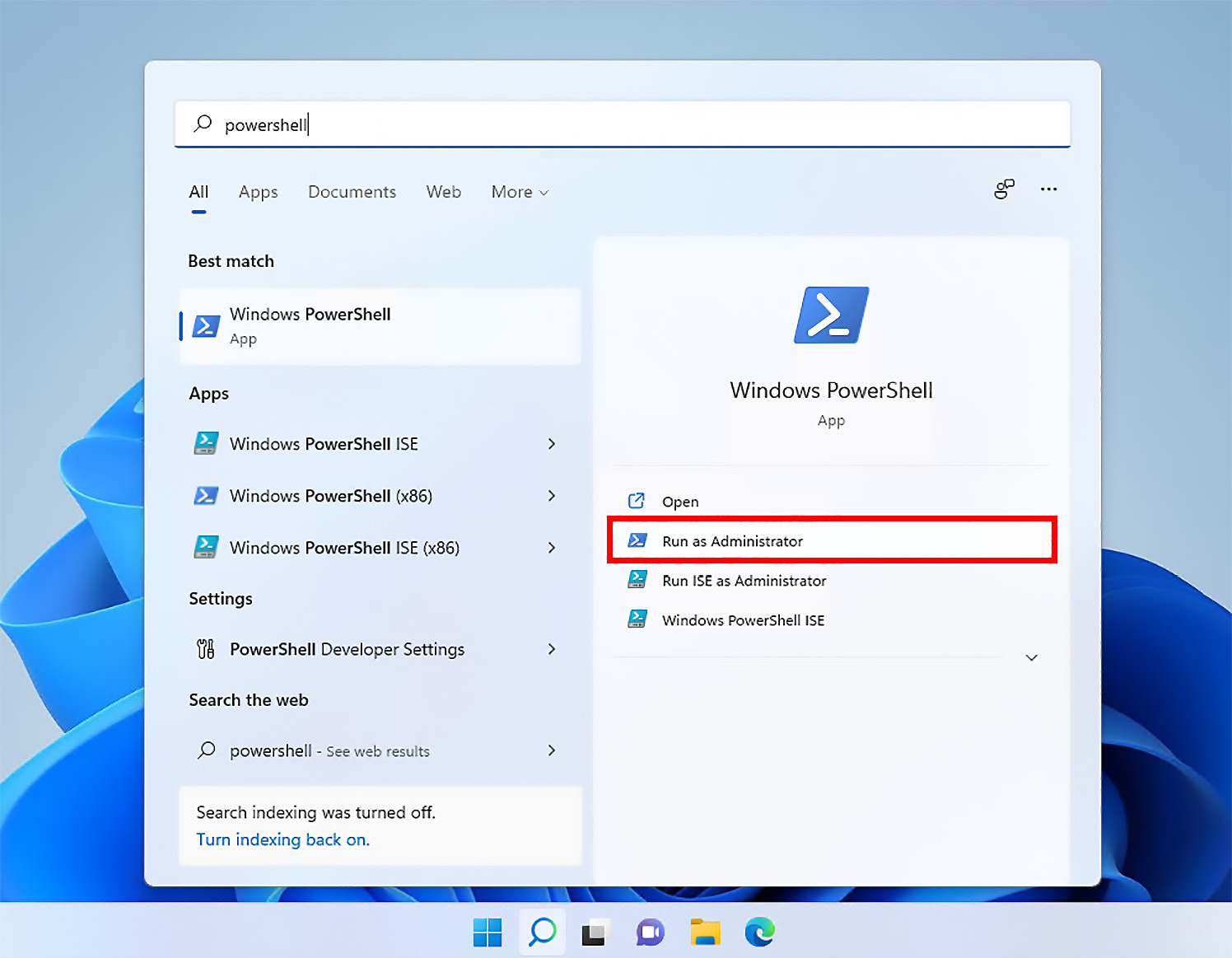Expand the More filter dropdown
Viewport: 1232px width, 958px height.
[x=520, y=192]
